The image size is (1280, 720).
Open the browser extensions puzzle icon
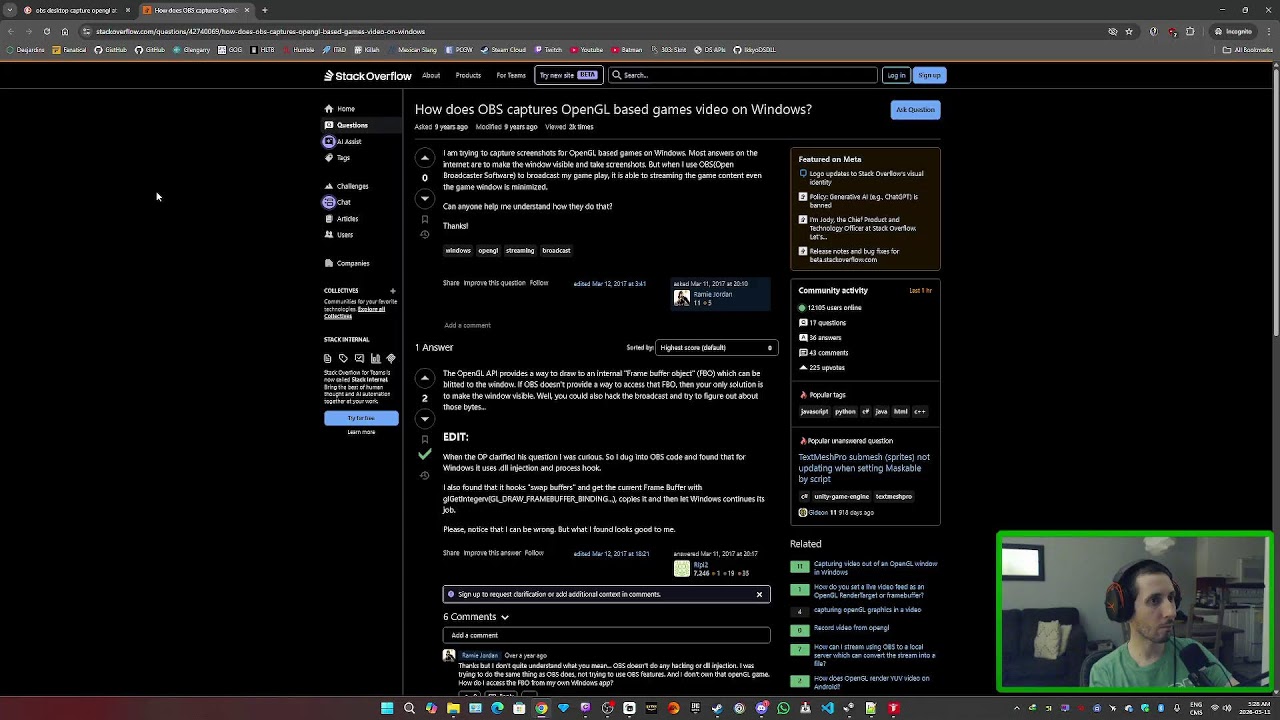(x=1190, y=31)
